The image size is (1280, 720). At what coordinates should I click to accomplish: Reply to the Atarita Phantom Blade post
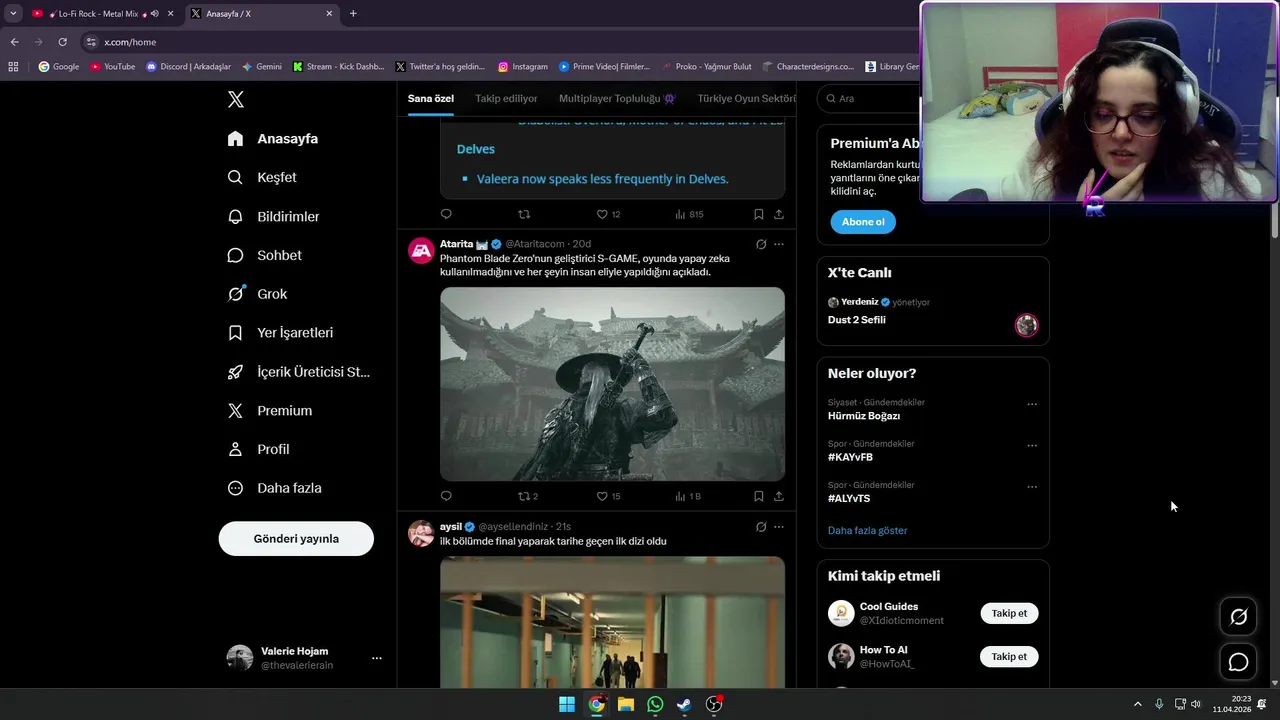[x=446, y=496]
